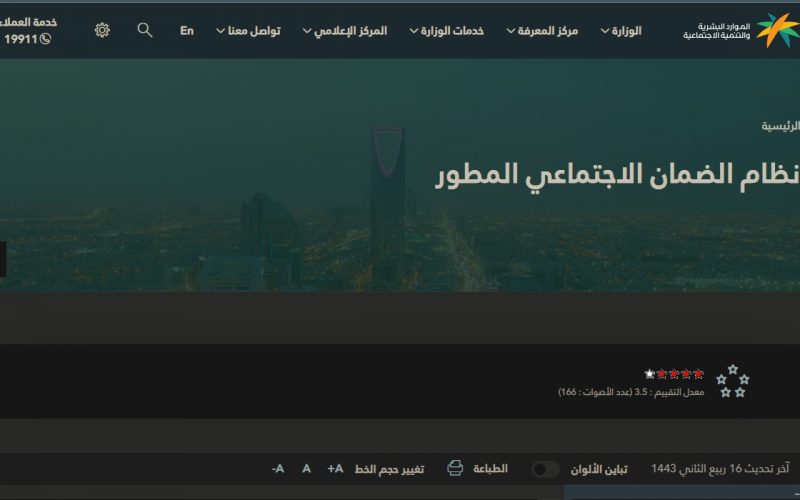Click the printer icon
800x500 pixels.
point(455,468)
